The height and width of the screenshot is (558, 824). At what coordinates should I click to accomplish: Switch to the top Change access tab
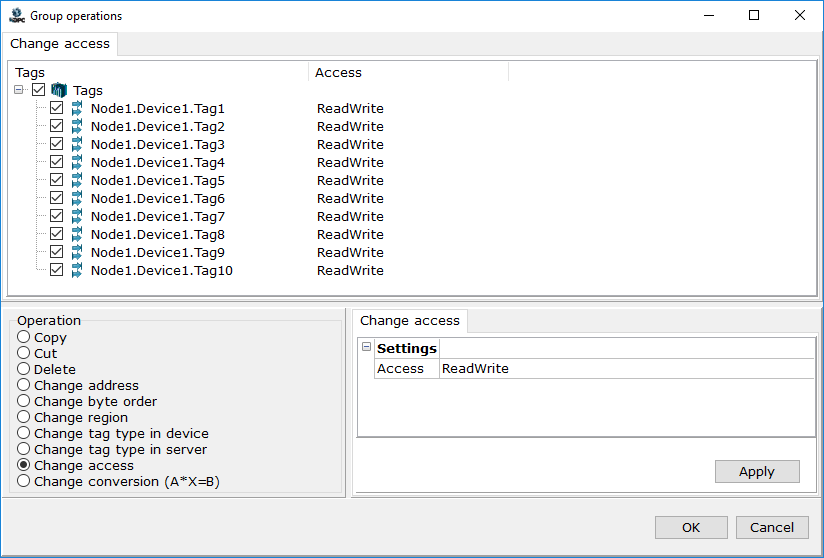[60, 44]
